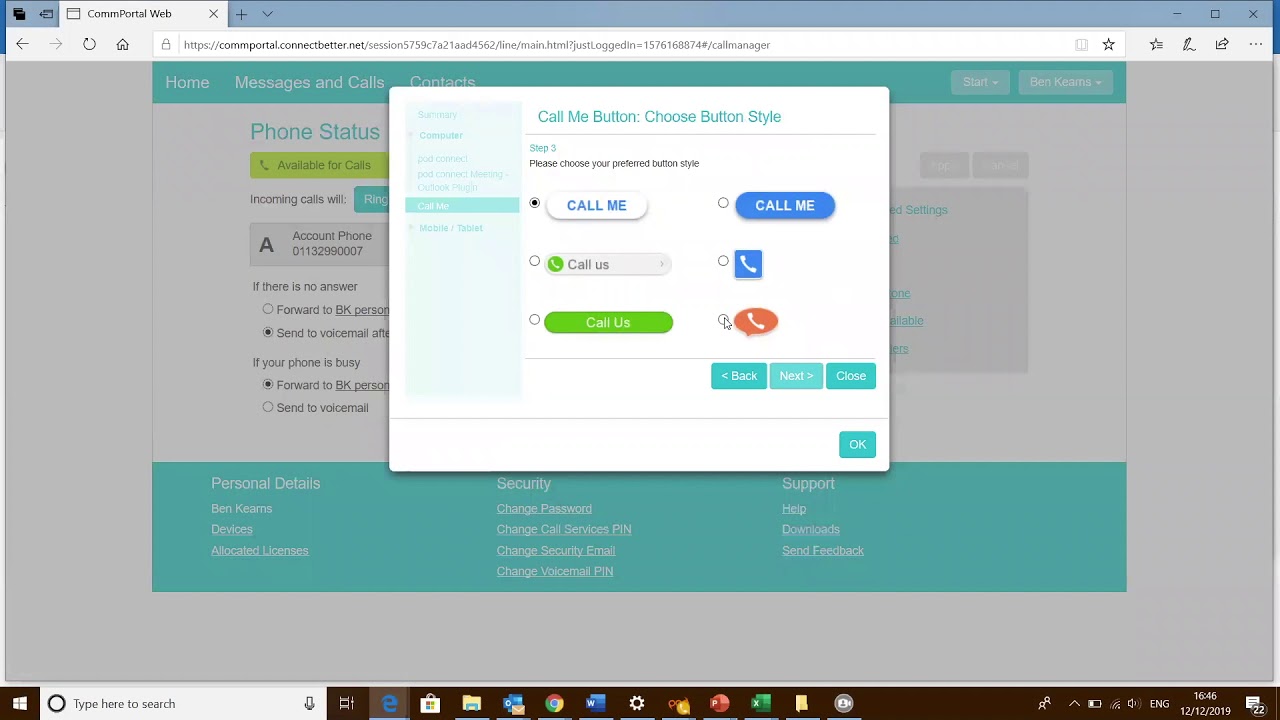1280x720 pixels.
Task: Add this page to favorites star icon
Action: [x=1108, y=44]
